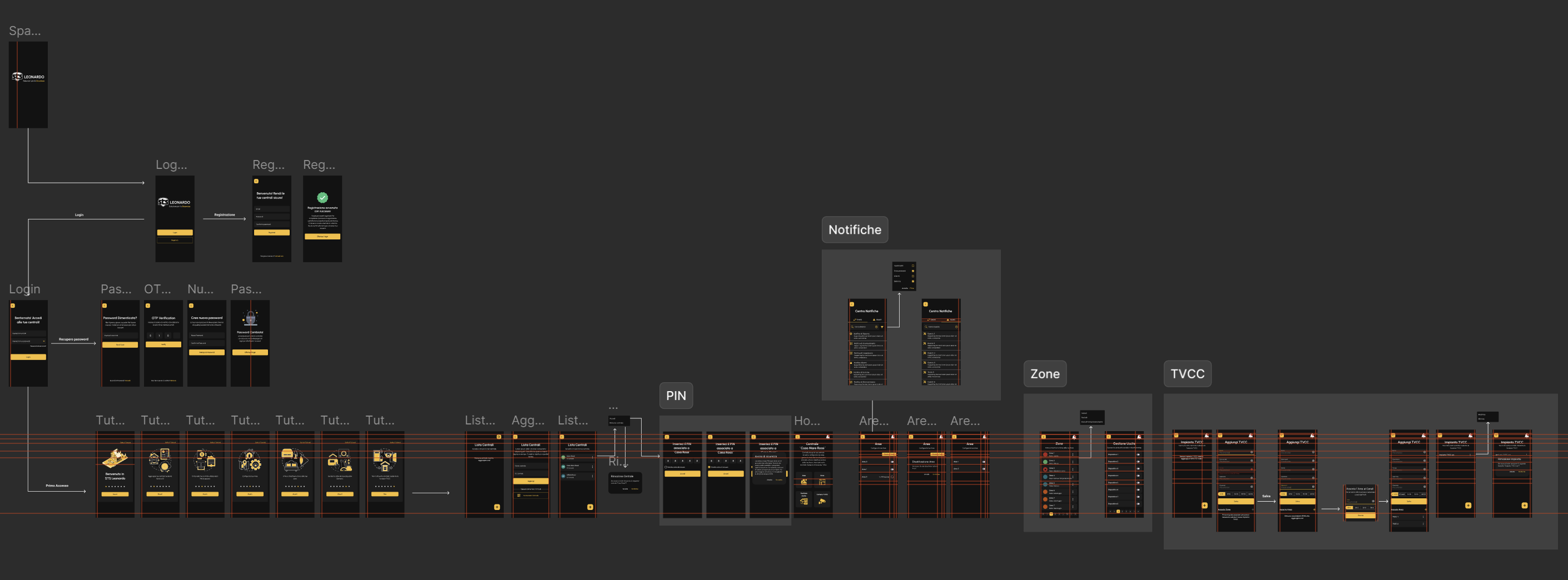The height and width of the screenshot is (580, 1568).
Task: Select the 'Recupero password' connector label
Action: coord(73,339)
